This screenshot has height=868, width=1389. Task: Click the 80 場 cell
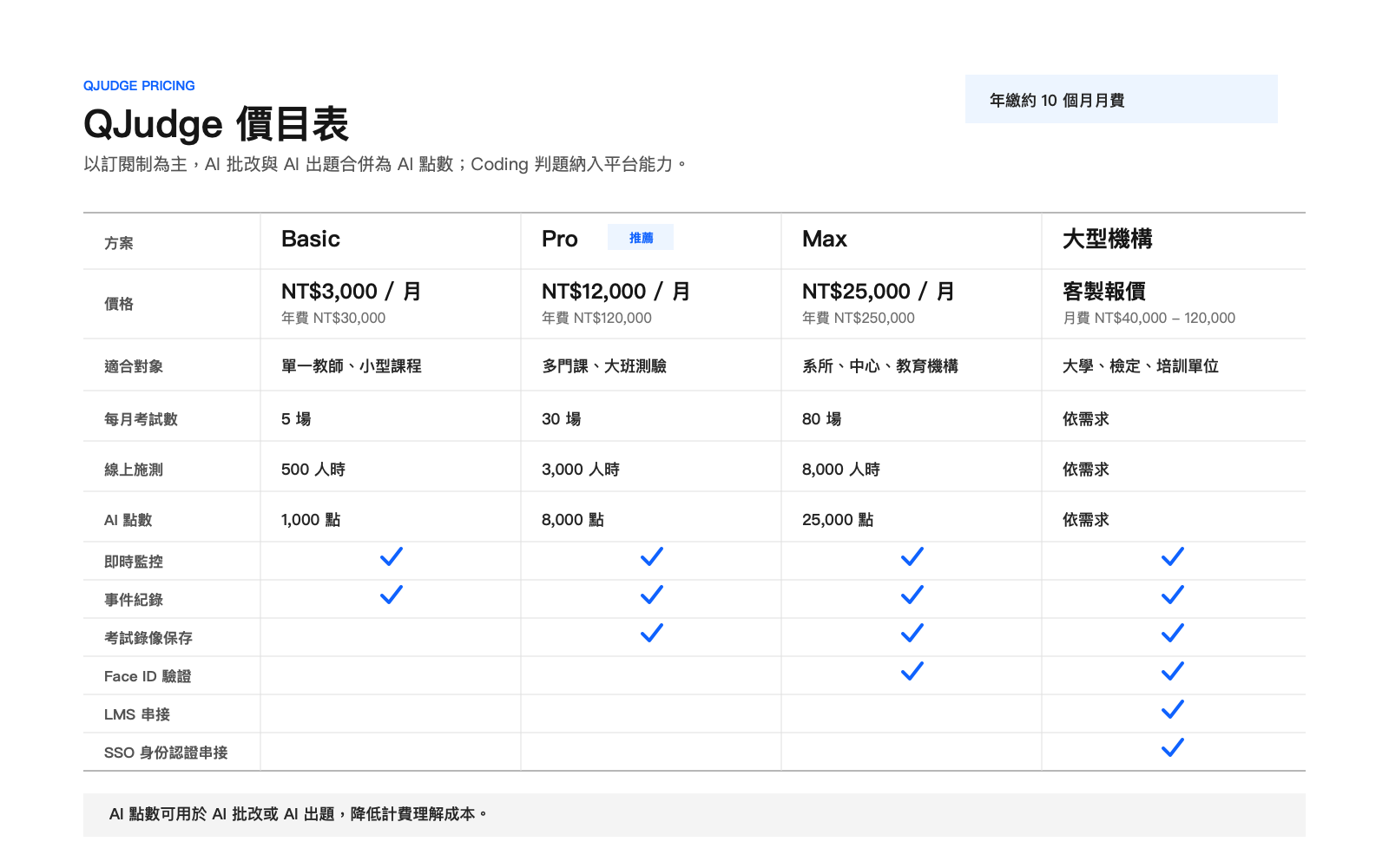tap(822, 419)
